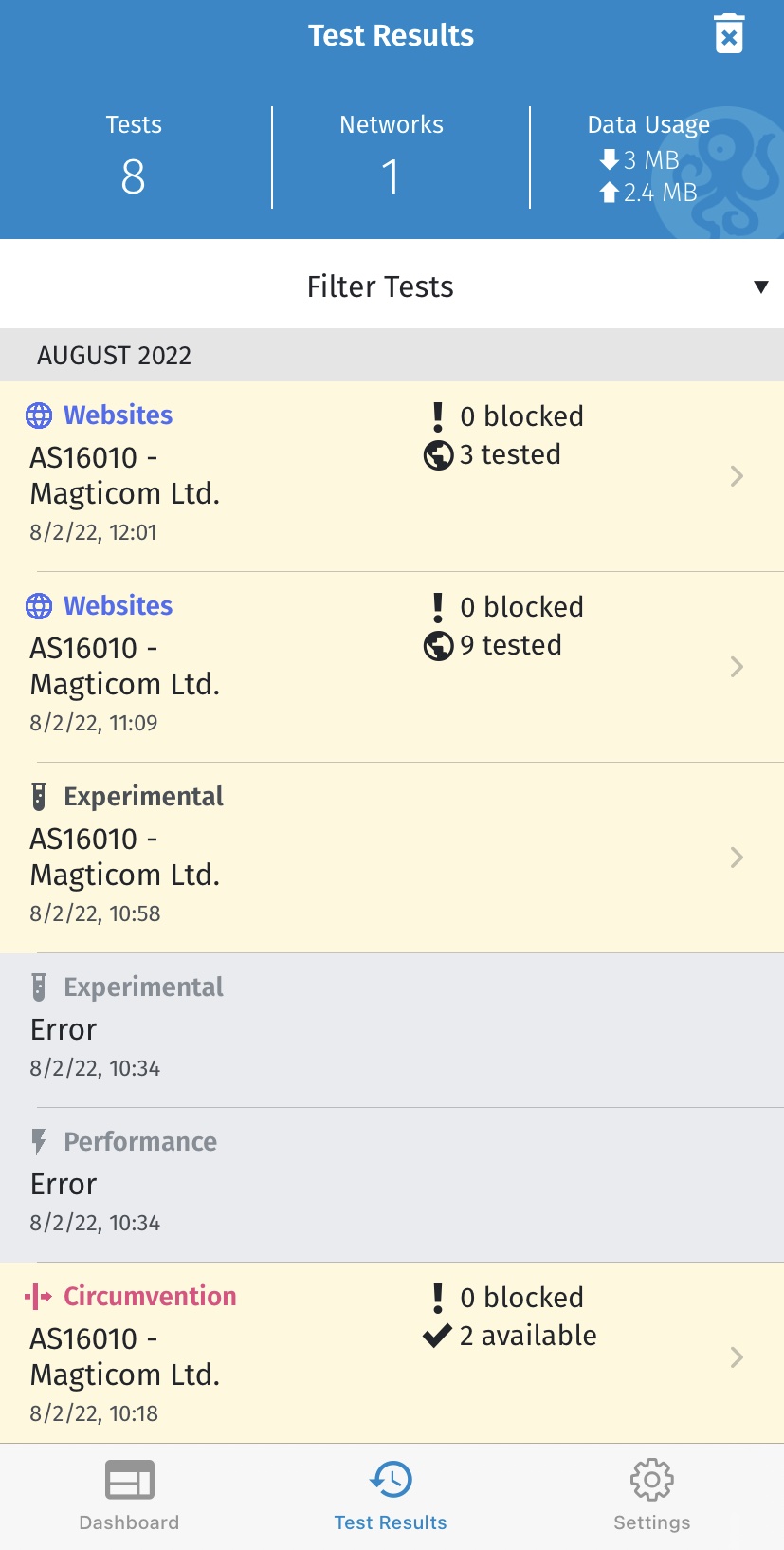Expand the Filter Tests dropdown arrow
784x1550 pixels.
pyautogui.click(x=760, y=286)
